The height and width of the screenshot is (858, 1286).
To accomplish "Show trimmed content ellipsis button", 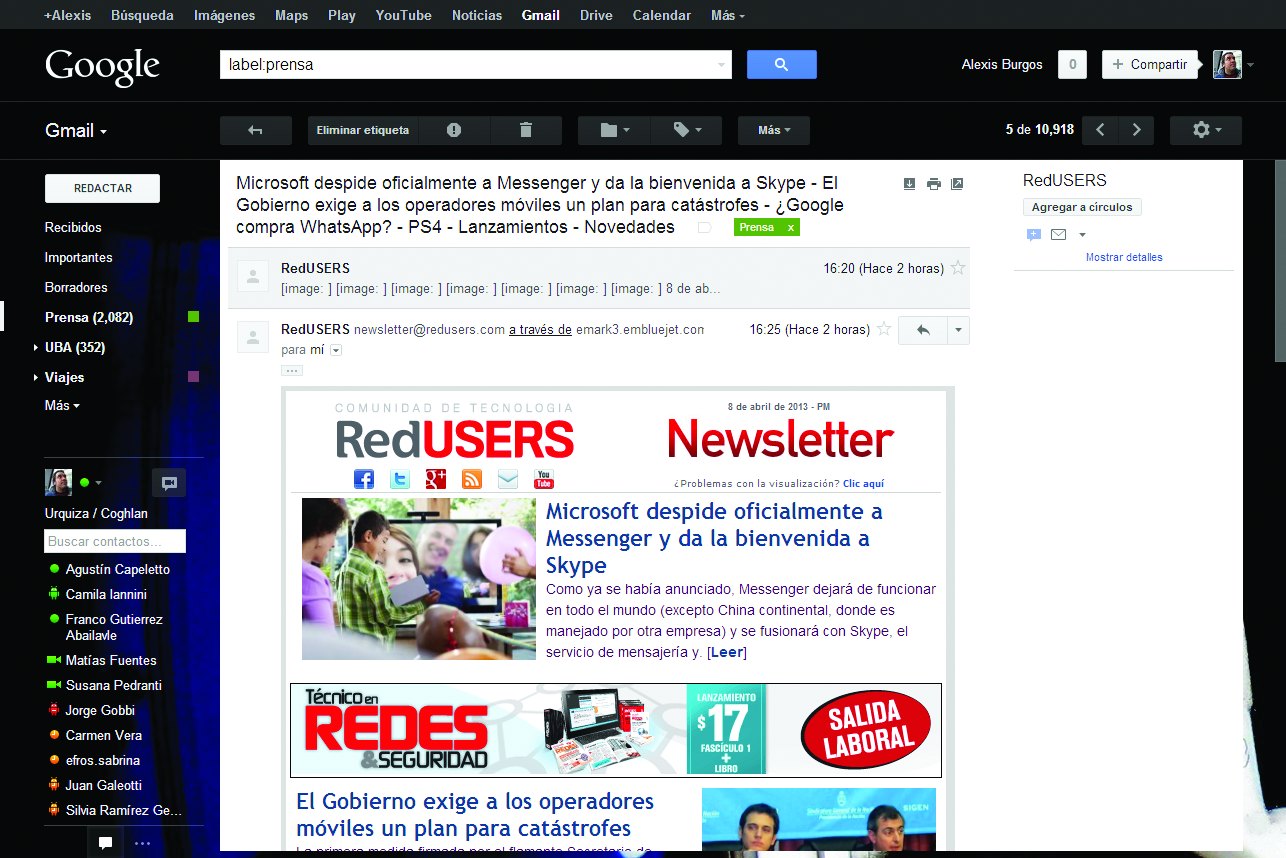I will [292, 370].
